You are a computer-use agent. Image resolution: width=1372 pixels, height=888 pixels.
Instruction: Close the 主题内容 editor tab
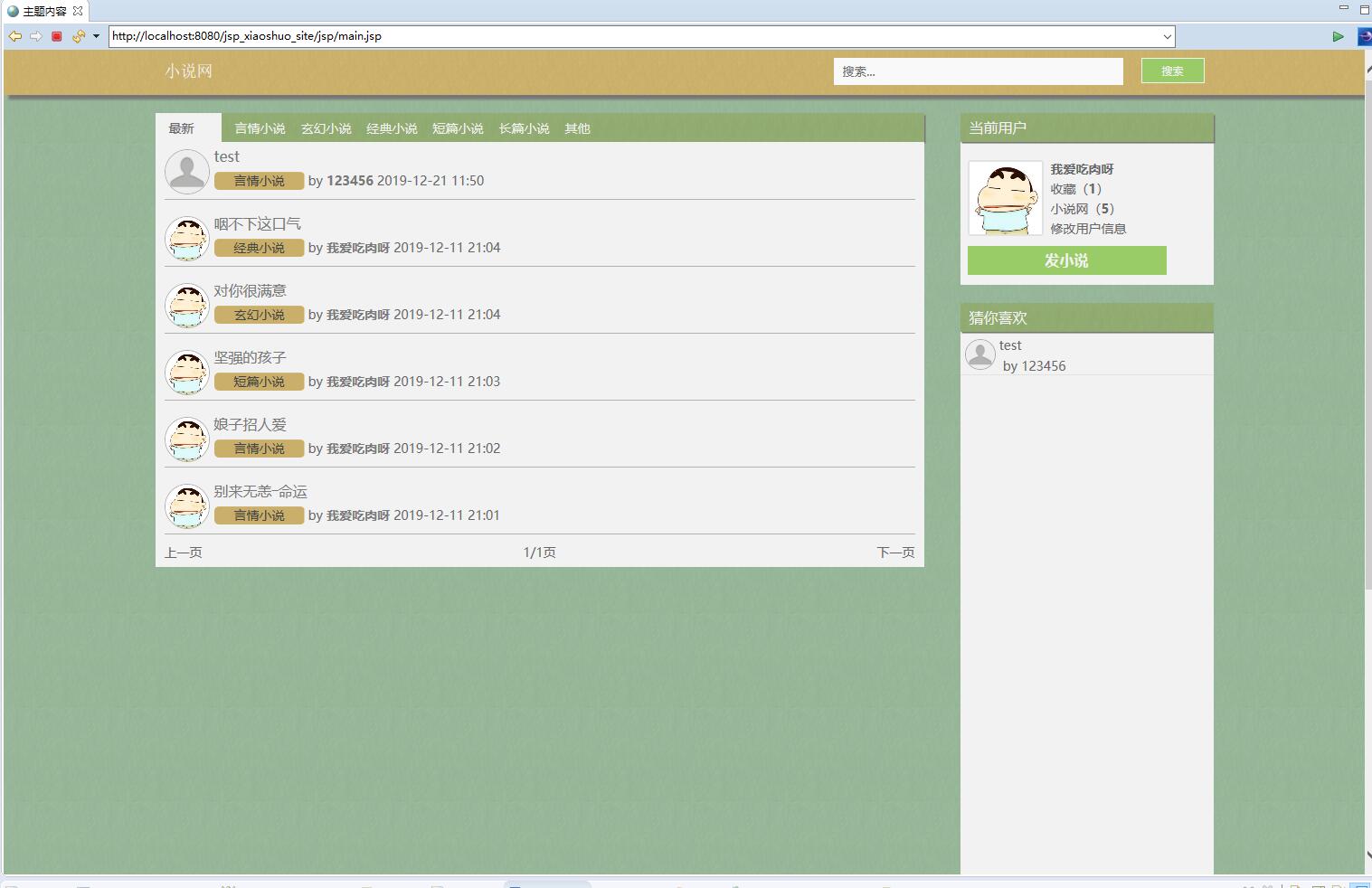78,11
